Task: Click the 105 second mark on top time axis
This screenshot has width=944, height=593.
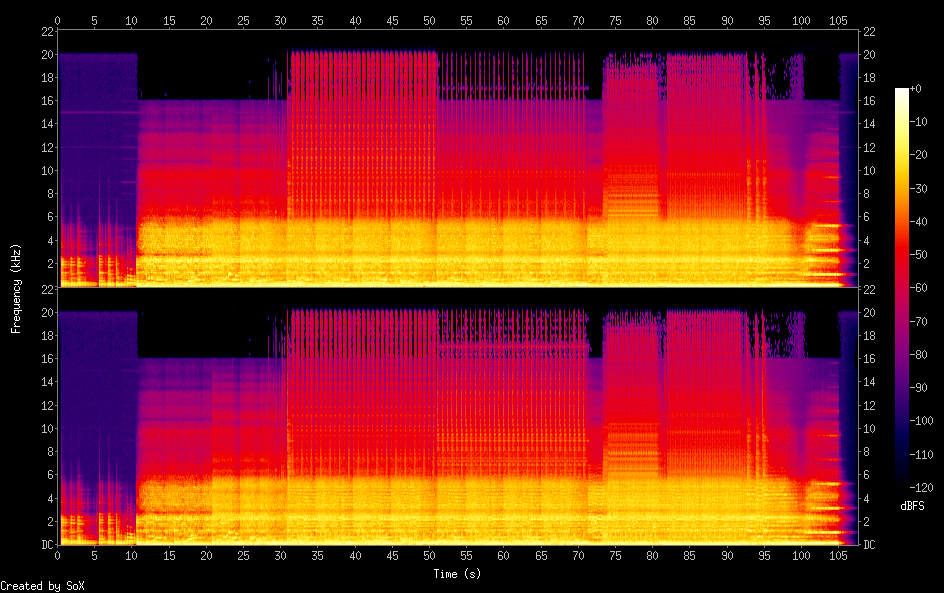Action: click(838, 19)
